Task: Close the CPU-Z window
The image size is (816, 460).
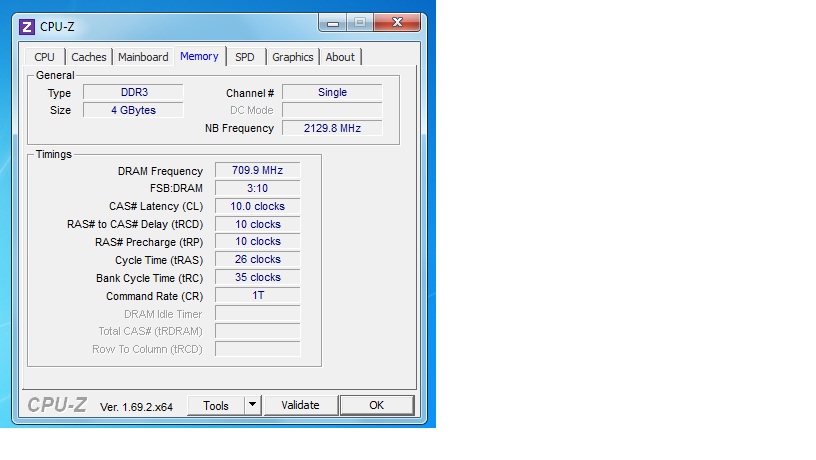Action: tap(397, 22)
